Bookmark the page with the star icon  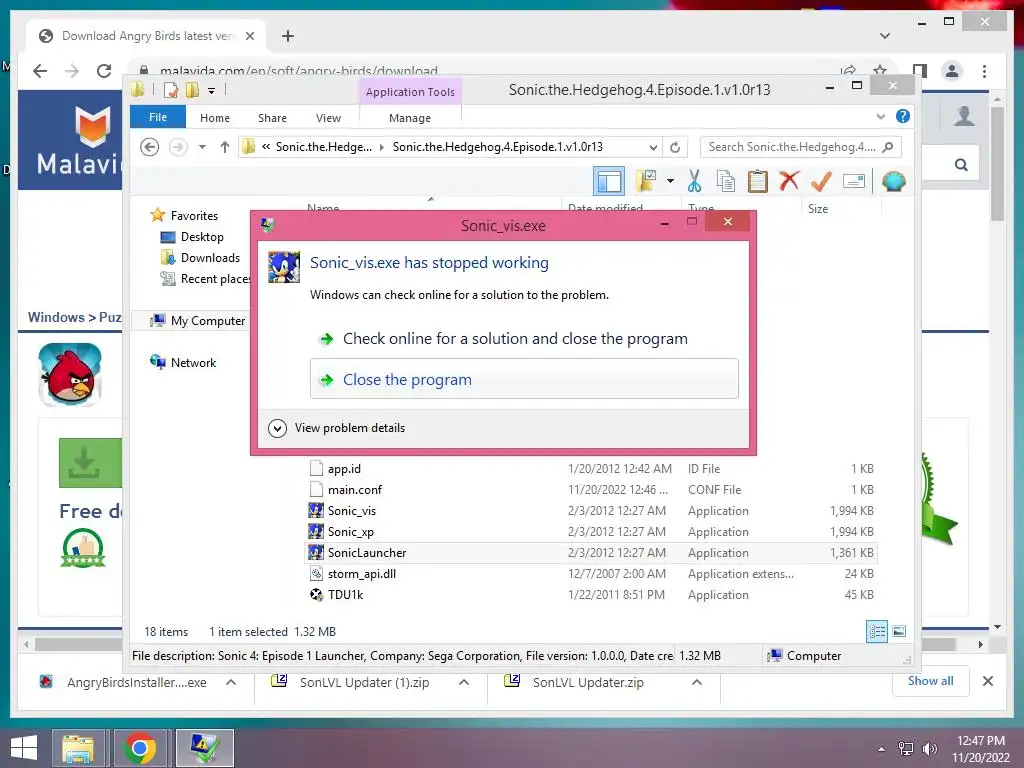pyautogui.click(x=880, y=71)
